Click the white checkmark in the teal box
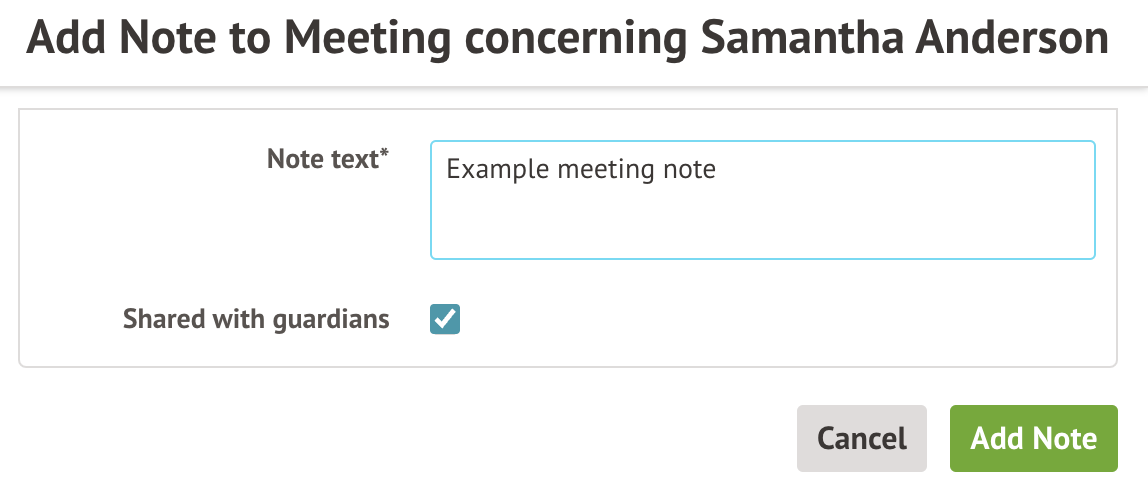Screen dimensions: 1148x494 (x=445, y=320)
